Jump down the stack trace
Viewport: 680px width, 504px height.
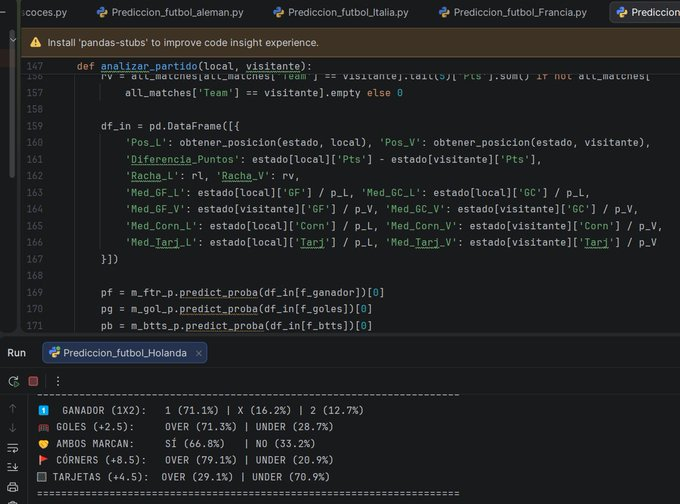tap(13, 428)
